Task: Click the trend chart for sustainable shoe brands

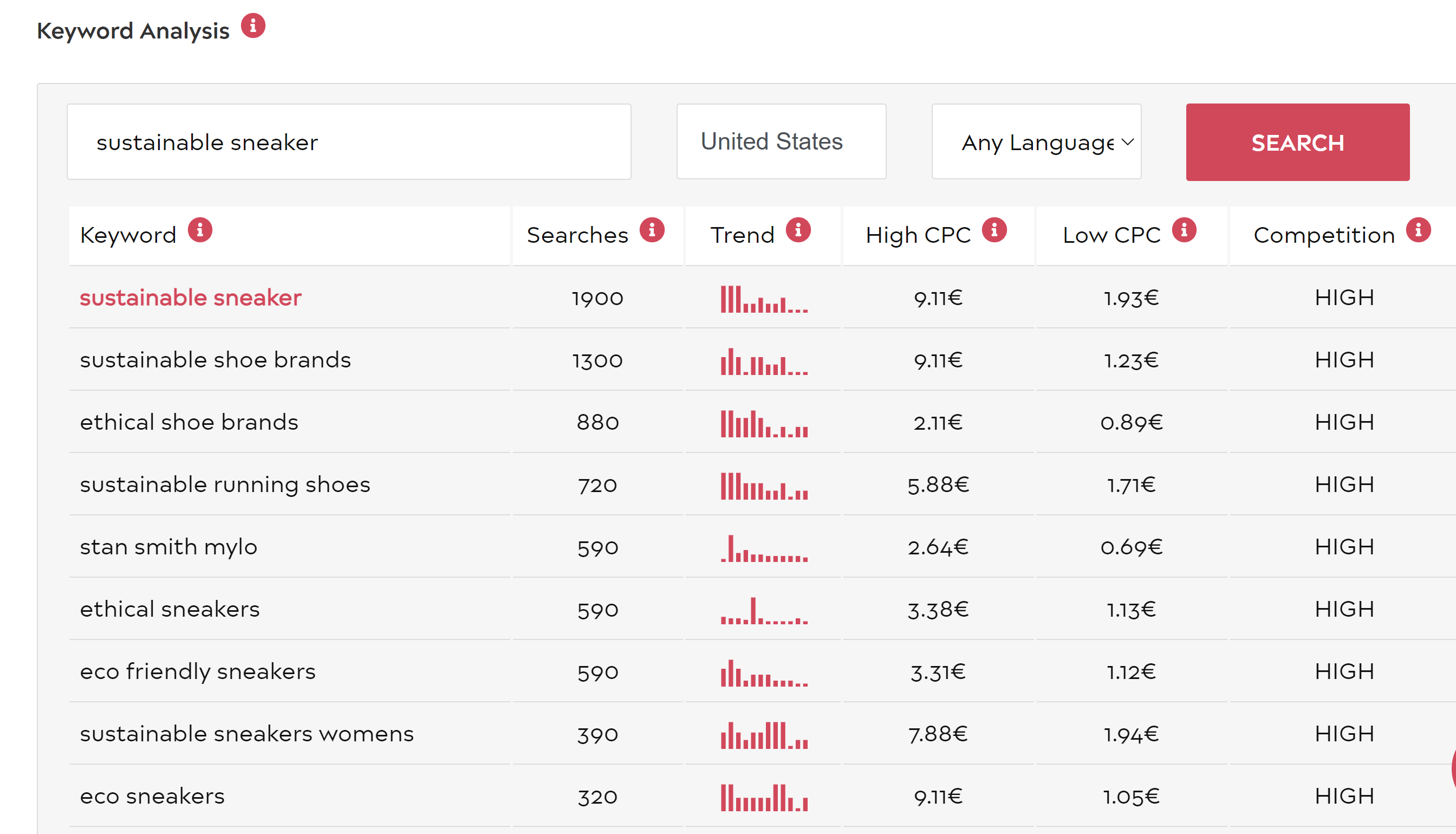Action: [x=764, y=361]
